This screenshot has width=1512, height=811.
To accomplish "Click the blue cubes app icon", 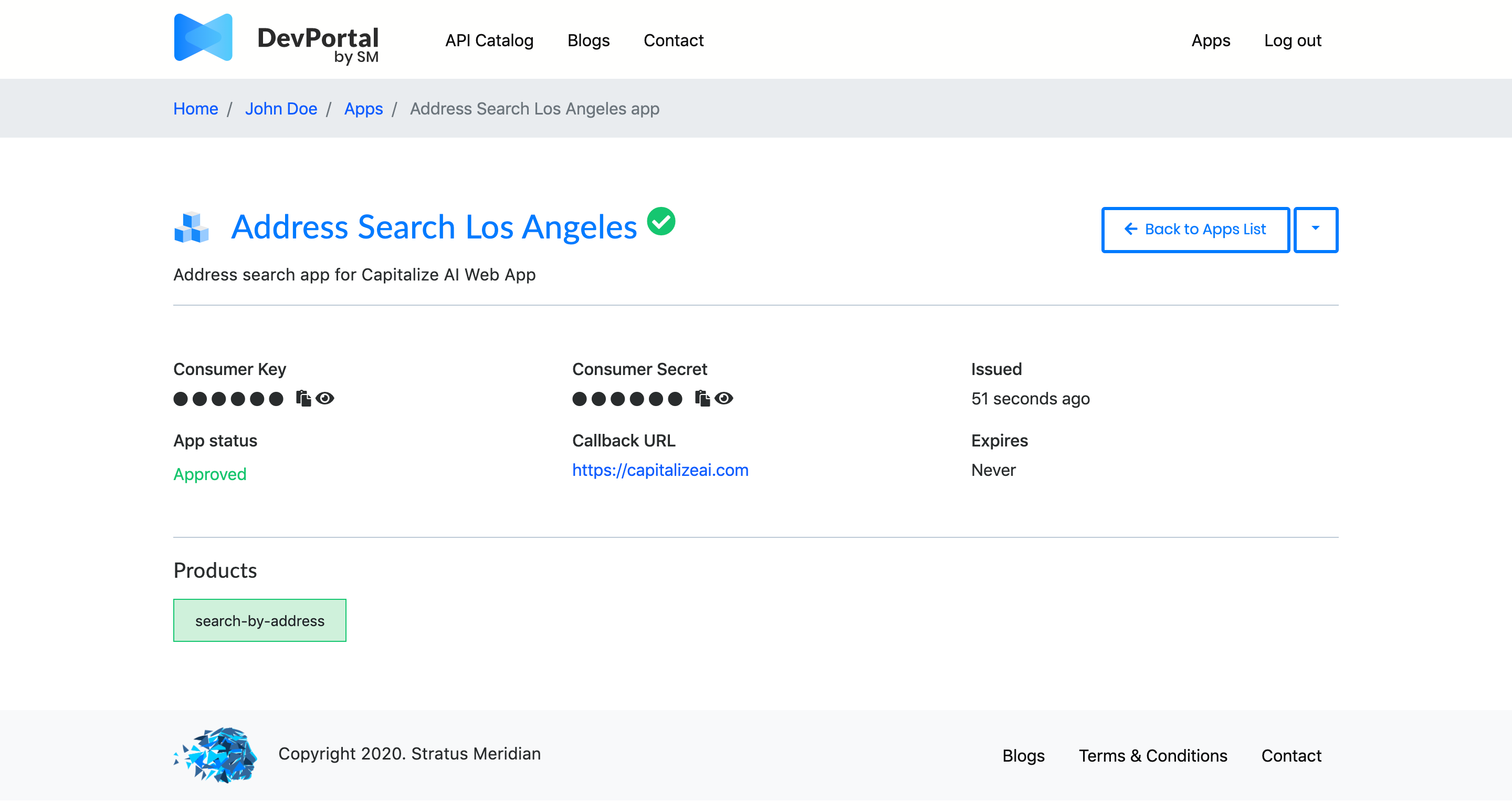I will coord(190,228).
